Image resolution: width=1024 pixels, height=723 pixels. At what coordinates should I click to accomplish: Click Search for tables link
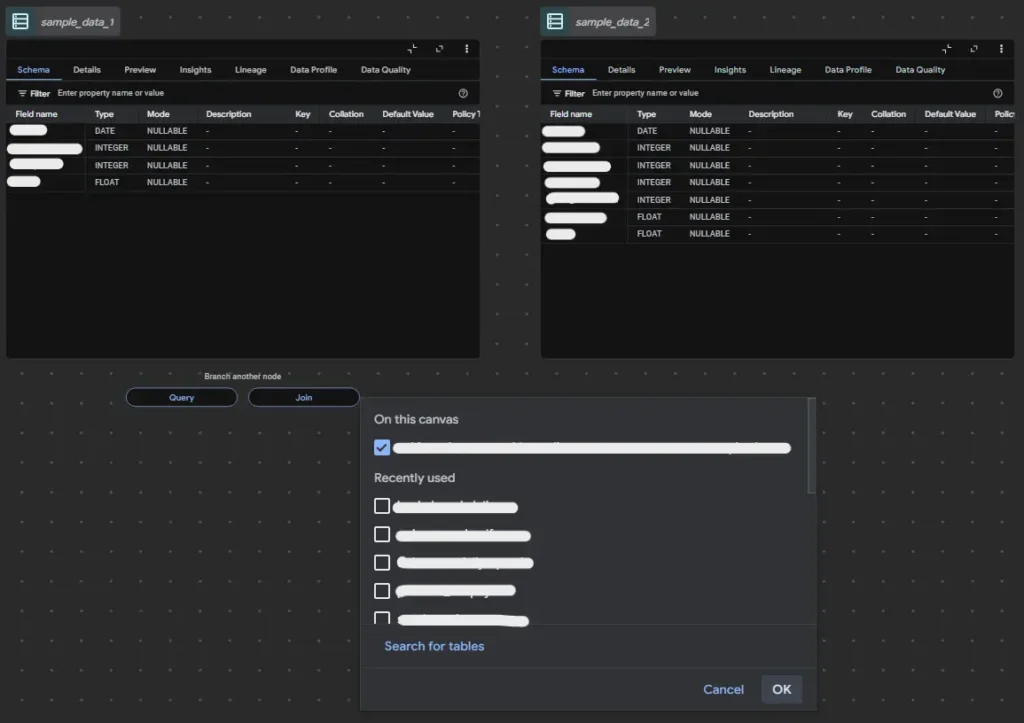click(x=434, y=646)
